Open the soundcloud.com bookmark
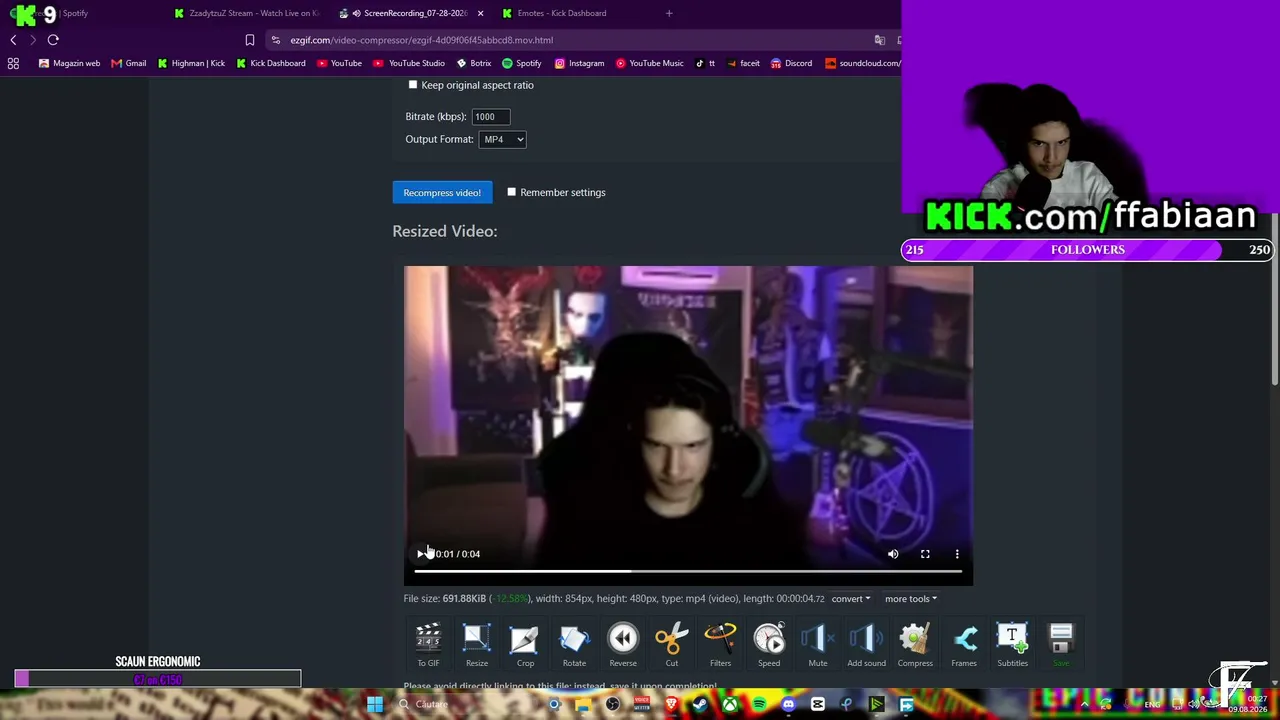This screenshot has height=720, width=1280. [x=862, y=63]
